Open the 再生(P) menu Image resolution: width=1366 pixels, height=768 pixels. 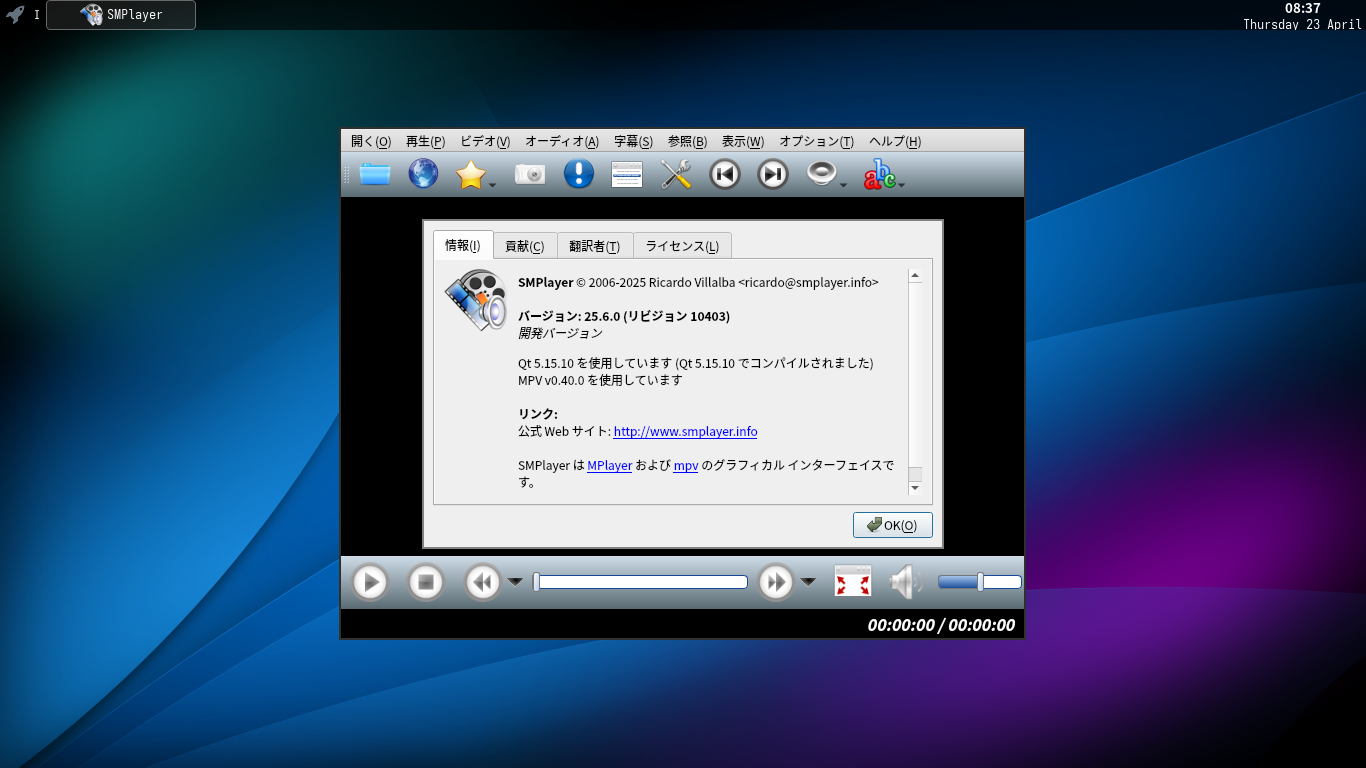point(425,141)
